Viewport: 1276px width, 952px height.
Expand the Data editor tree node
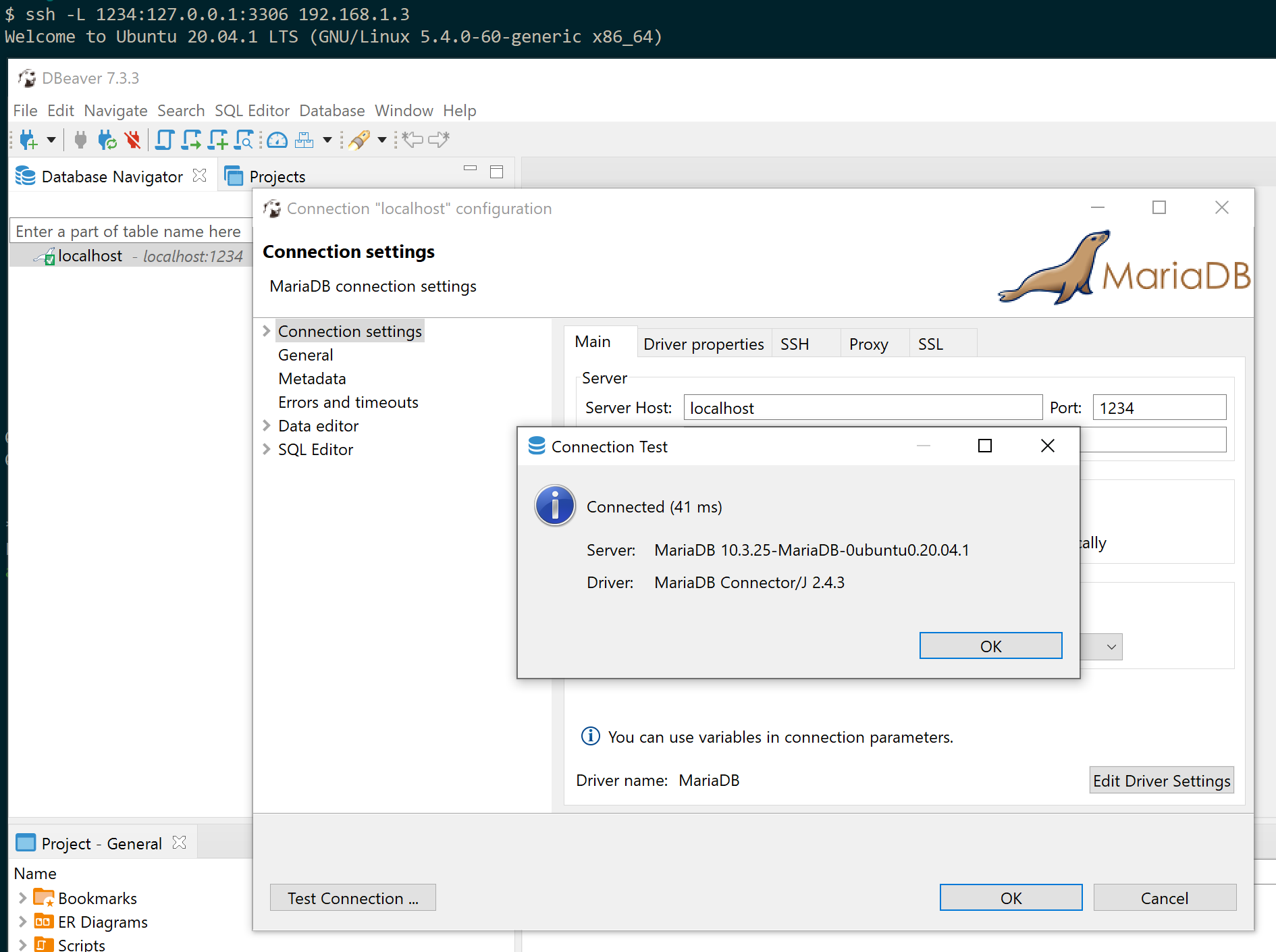[267, 425]
